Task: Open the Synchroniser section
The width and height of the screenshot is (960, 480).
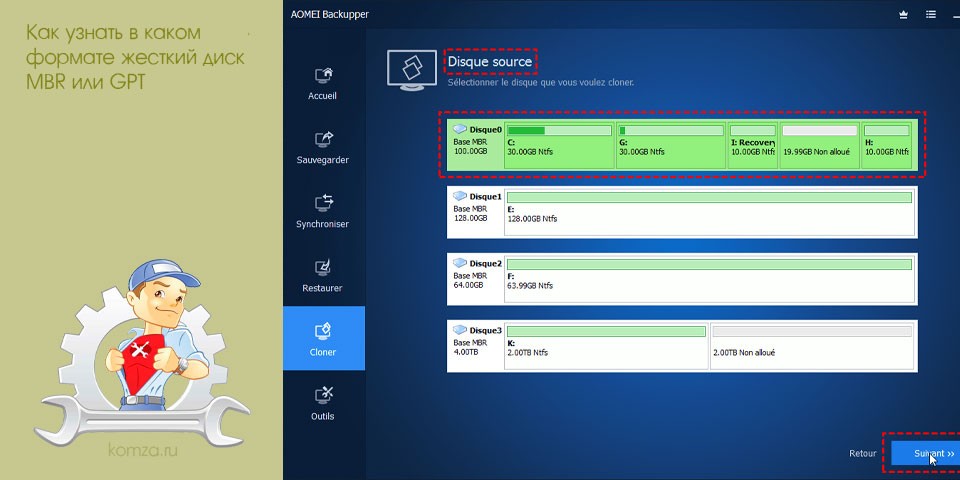Action: pos(323,211)
